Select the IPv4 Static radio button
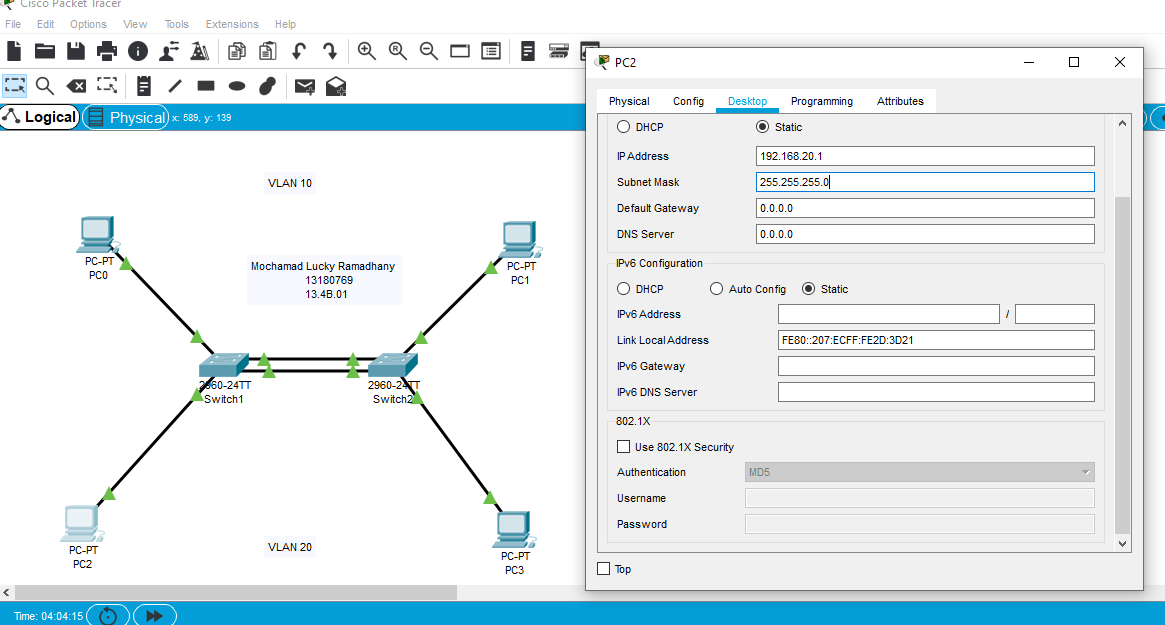 [762, 127]
